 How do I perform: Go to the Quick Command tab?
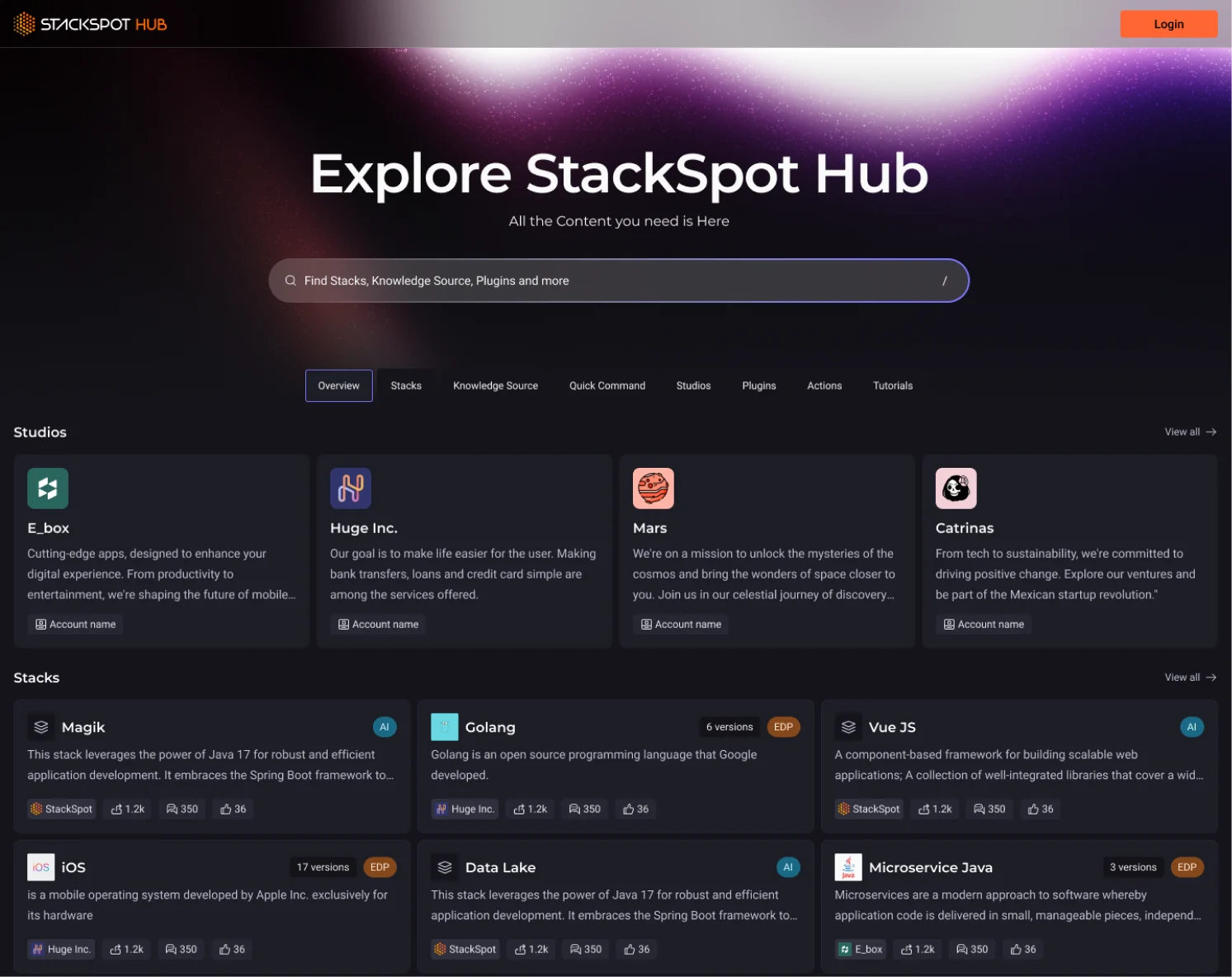tap(607, 385)
